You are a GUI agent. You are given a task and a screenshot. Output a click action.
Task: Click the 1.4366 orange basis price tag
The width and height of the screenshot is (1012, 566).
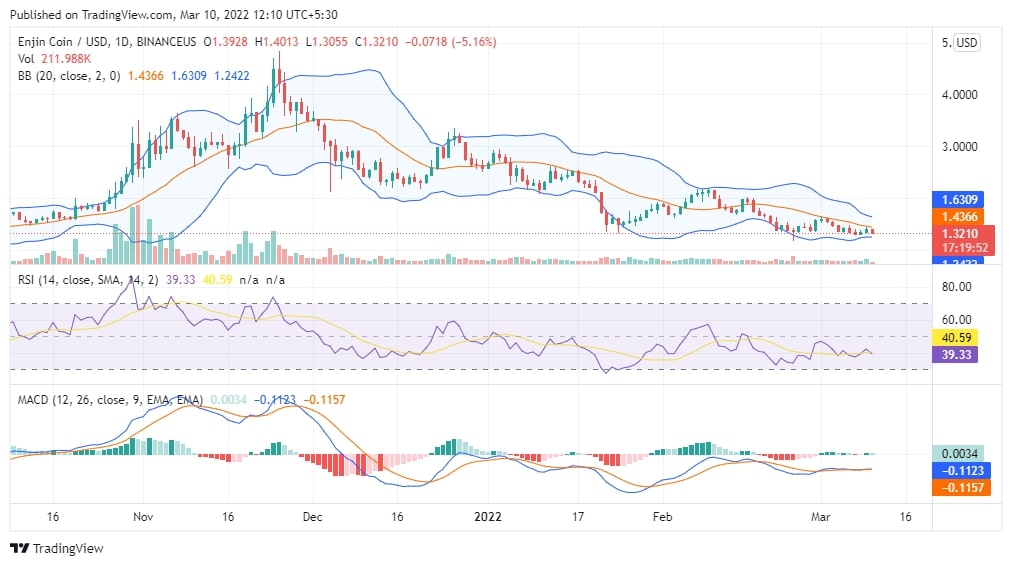tap(958, 217)
